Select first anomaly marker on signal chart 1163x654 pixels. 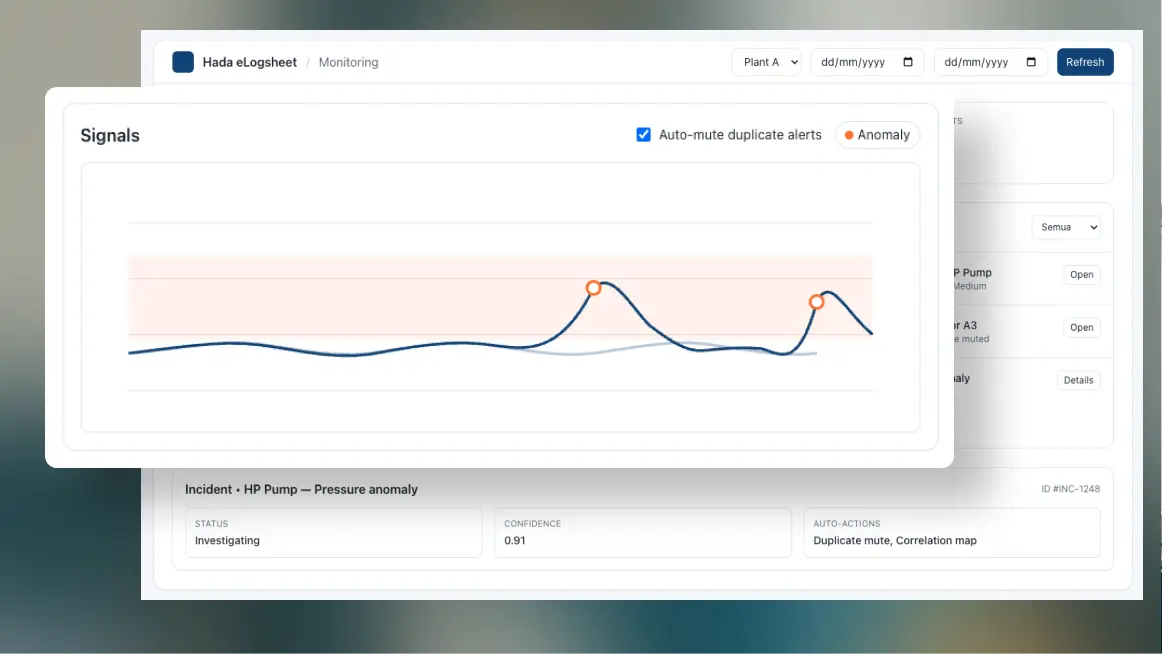click(593, 288)
